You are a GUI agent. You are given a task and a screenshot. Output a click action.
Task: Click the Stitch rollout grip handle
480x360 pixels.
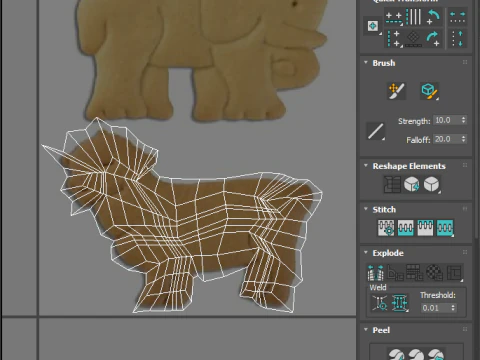coord(465,209)
